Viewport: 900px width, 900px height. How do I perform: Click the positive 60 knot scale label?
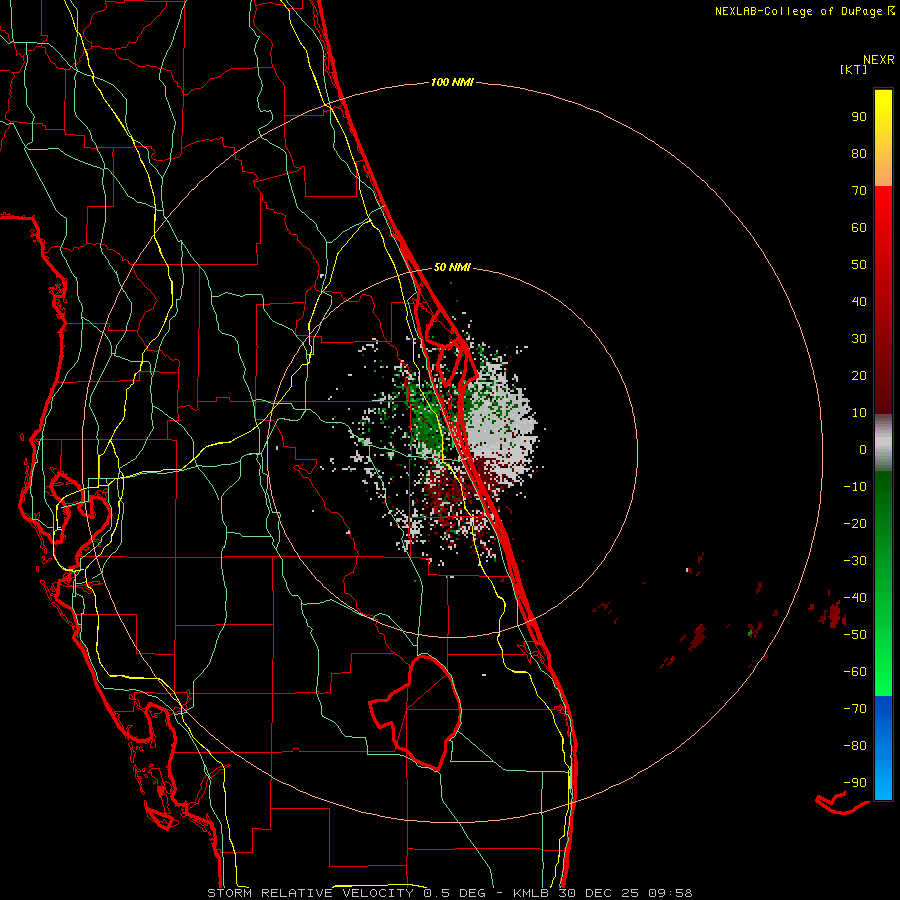859,227
